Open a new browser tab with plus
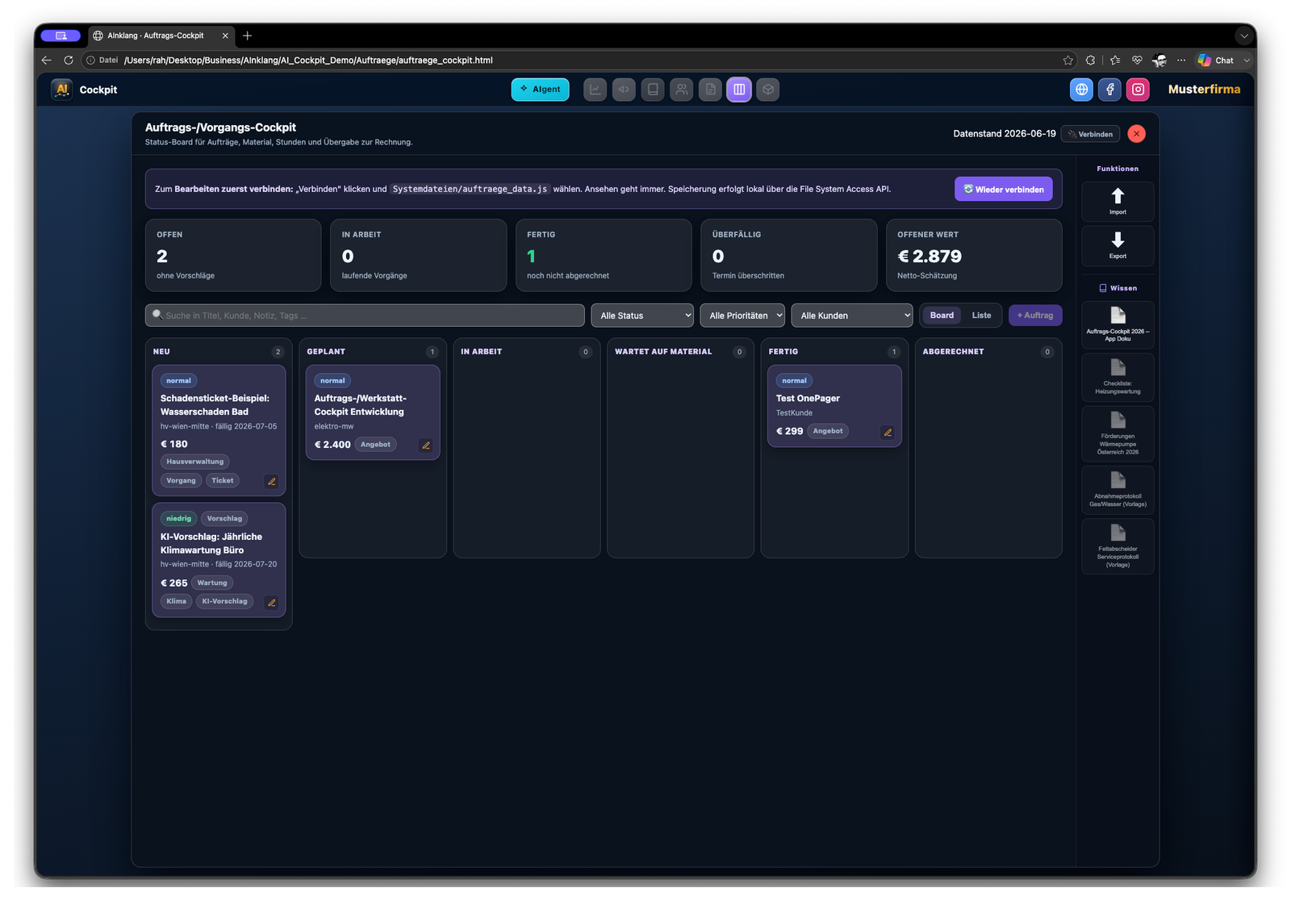Screen dimensions: 1291x924 [x=248, y=36]
